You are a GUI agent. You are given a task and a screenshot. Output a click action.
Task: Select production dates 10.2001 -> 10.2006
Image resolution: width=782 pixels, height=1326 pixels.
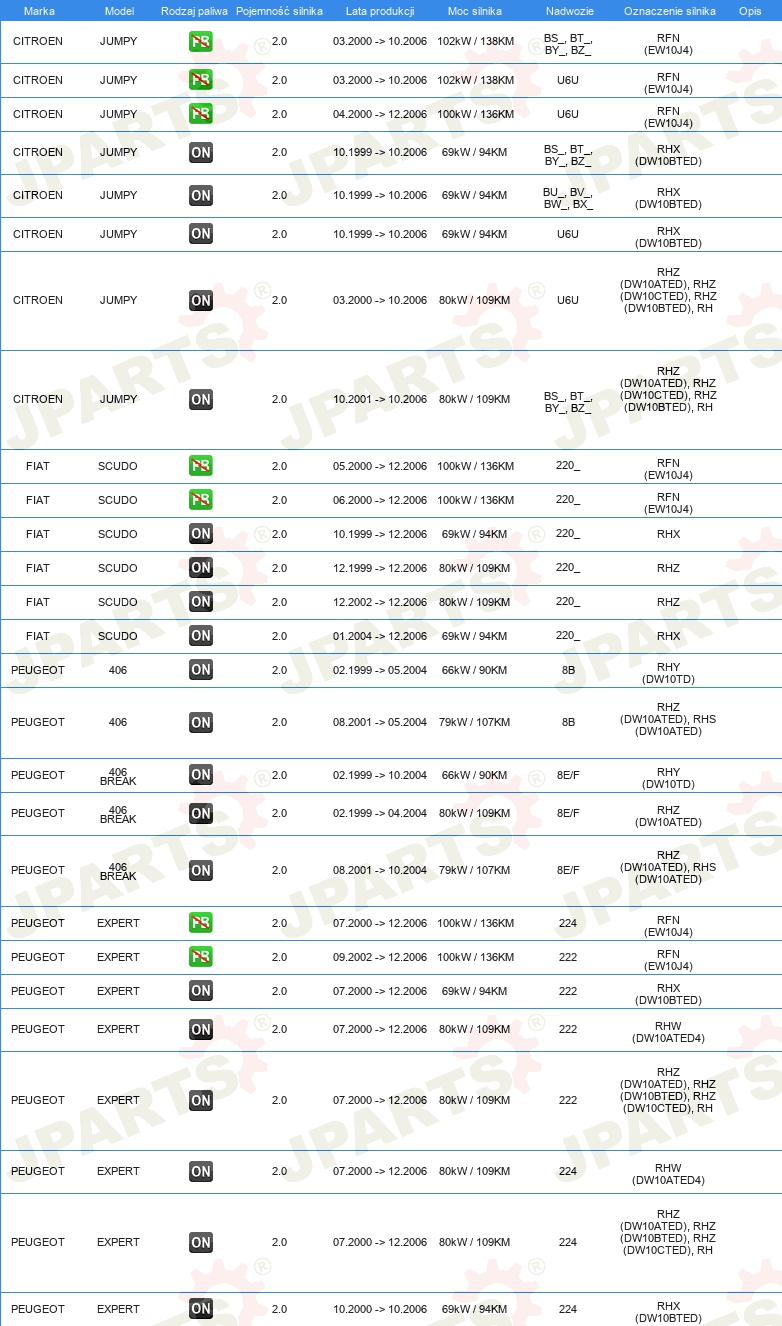point(380,399)
